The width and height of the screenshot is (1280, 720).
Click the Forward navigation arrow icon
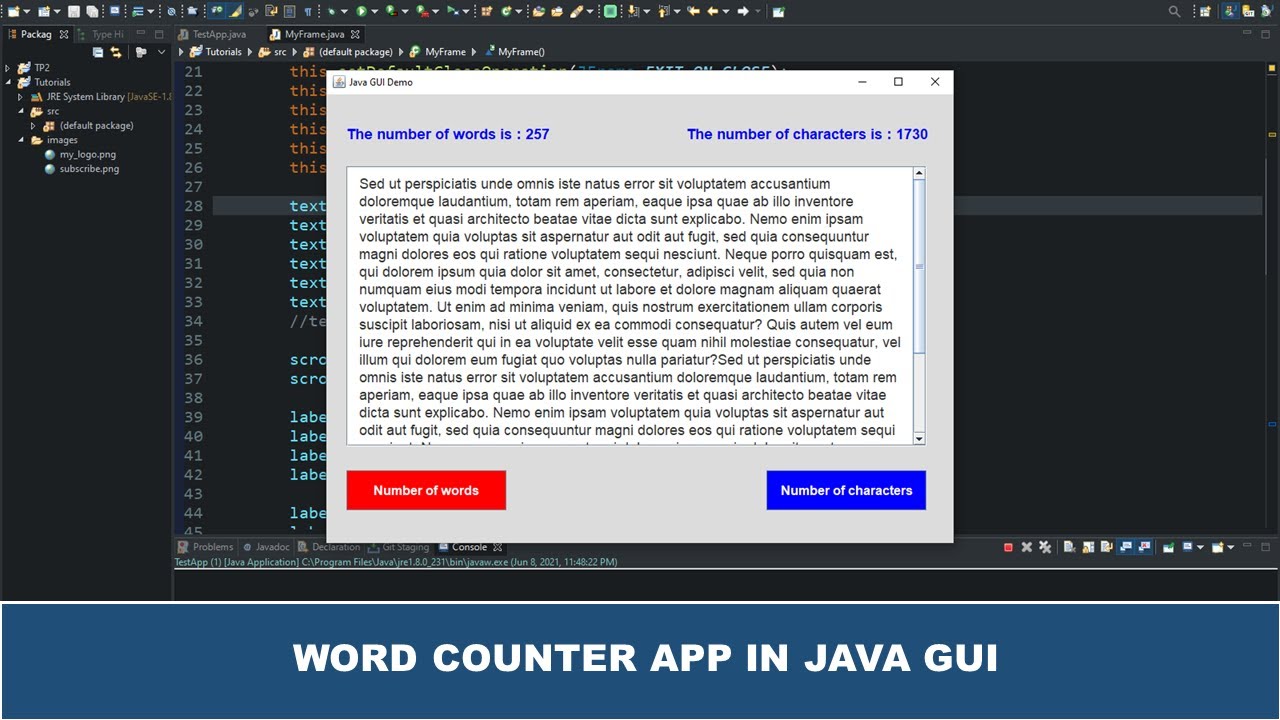(743, 11)
